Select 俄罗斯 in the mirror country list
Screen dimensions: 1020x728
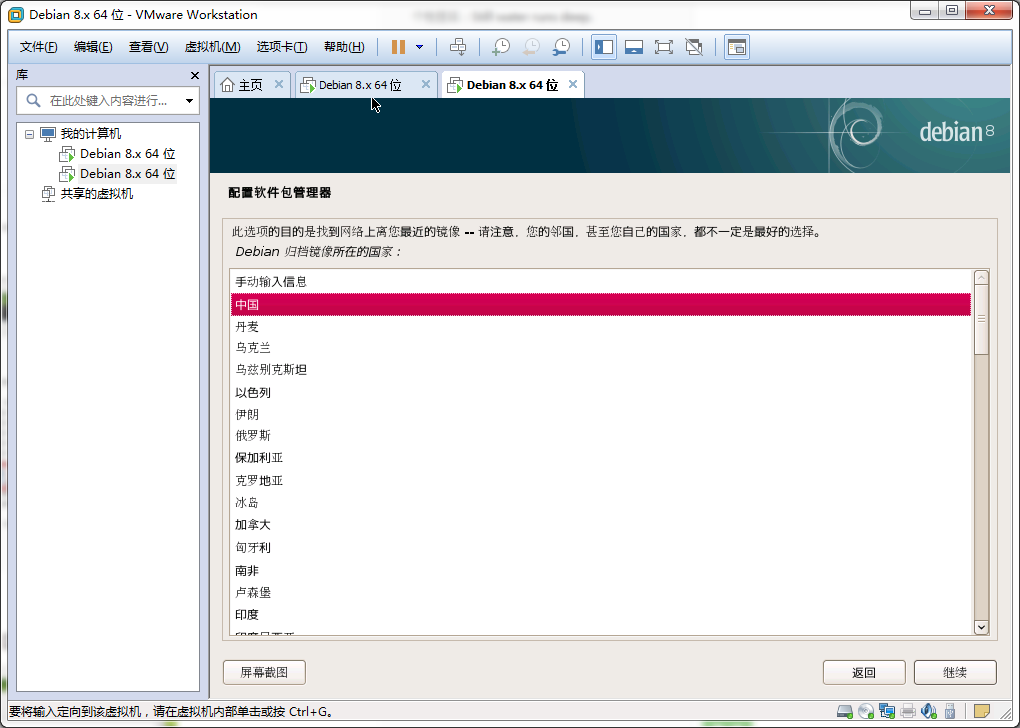pos(600,436)
